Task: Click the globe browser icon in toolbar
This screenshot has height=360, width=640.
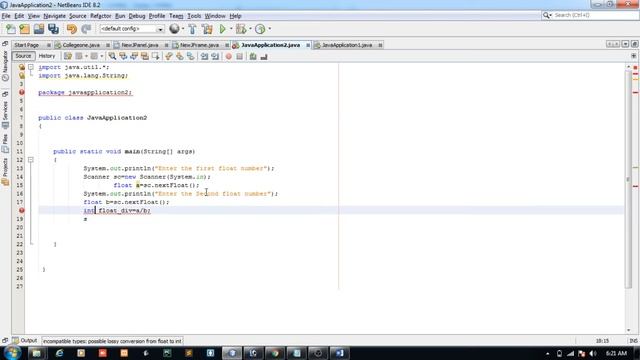Action: pos(174,29)
